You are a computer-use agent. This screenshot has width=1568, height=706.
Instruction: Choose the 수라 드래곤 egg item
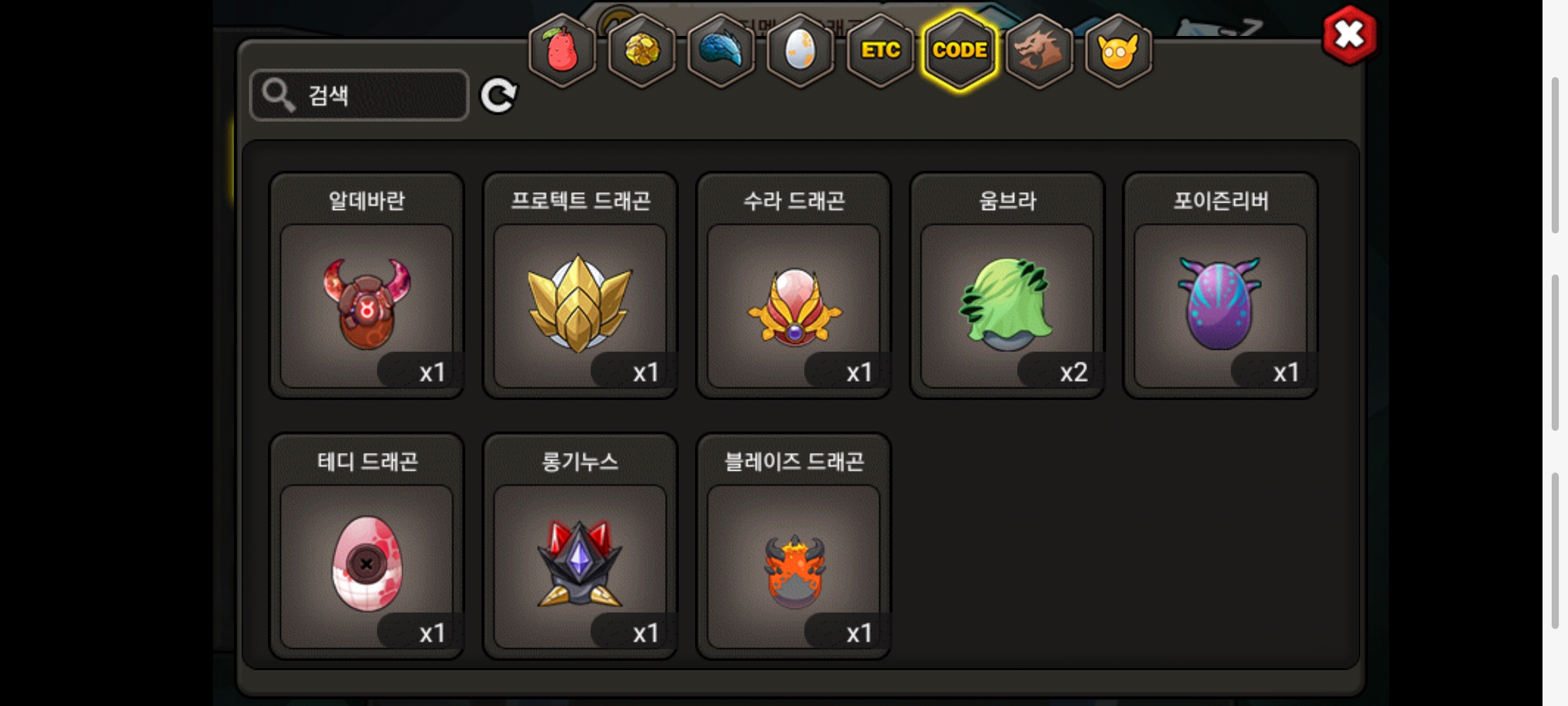pyautogui.click(x=794, y=286)
